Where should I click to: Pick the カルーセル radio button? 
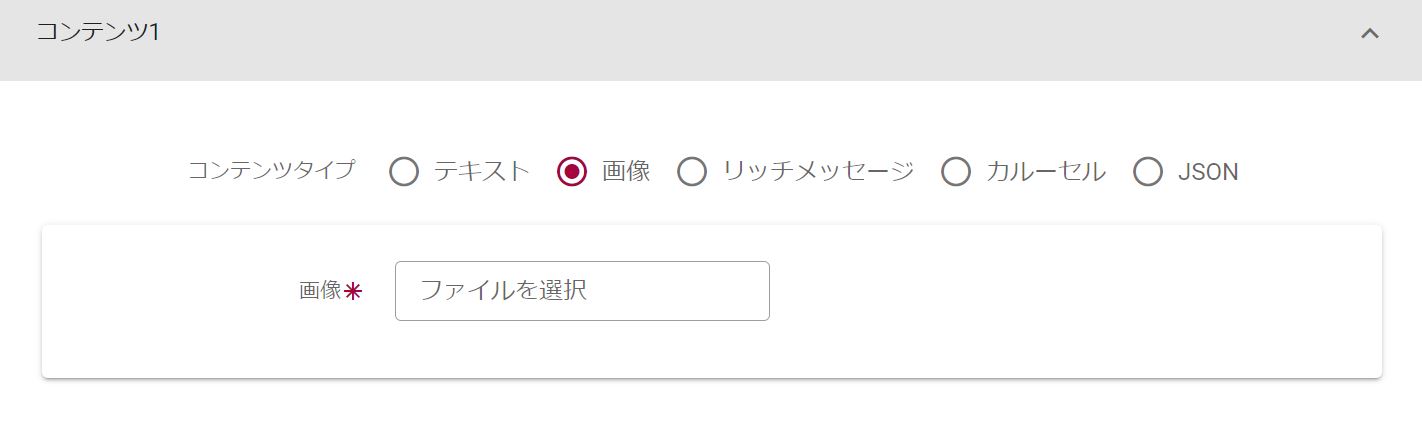(956, 172)
